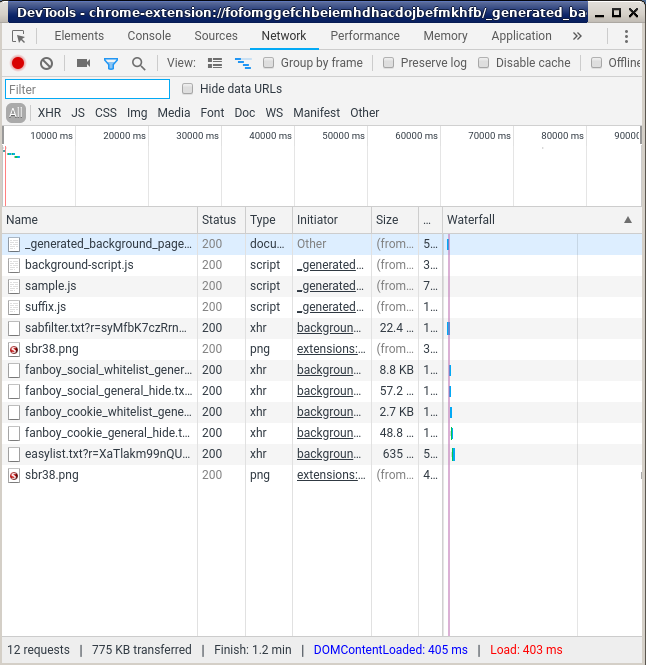Screen dimensions: 646x665
Task: Clear the network log
Action: click(x=45, y=63)
